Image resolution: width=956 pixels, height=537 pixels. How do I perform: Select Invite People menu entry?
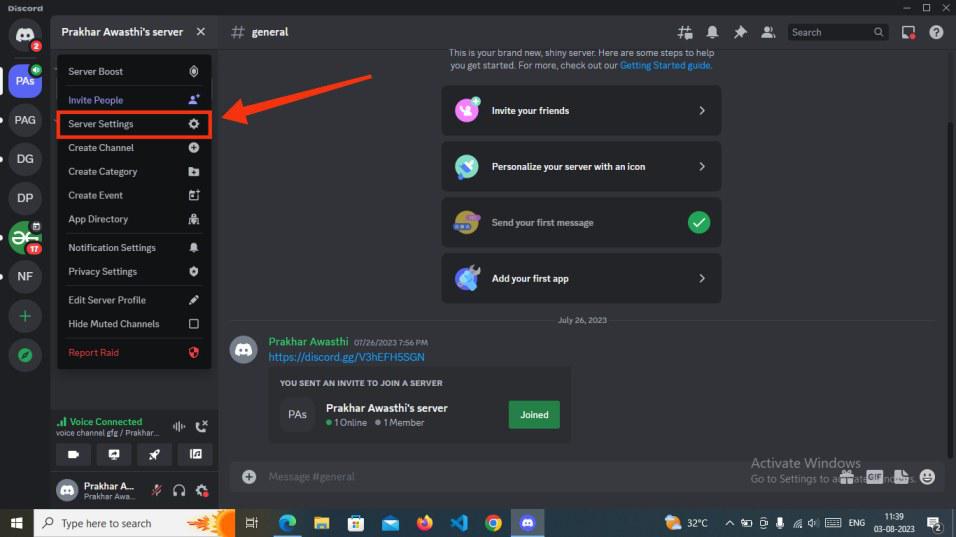pos(134,100)
